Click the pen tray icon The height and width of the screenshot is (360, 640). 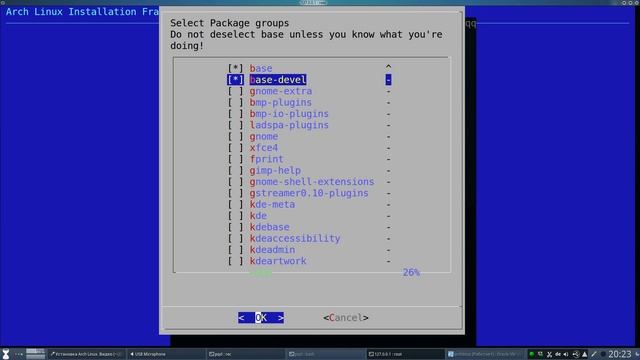[594, 354]
